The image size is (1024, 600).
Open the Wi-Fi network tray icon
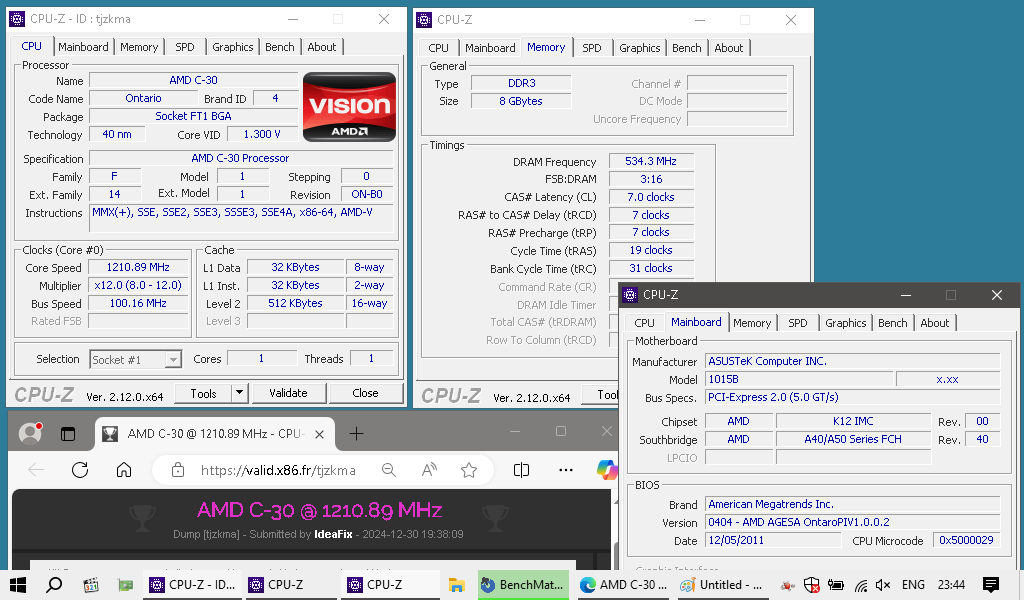pos(861,585)
